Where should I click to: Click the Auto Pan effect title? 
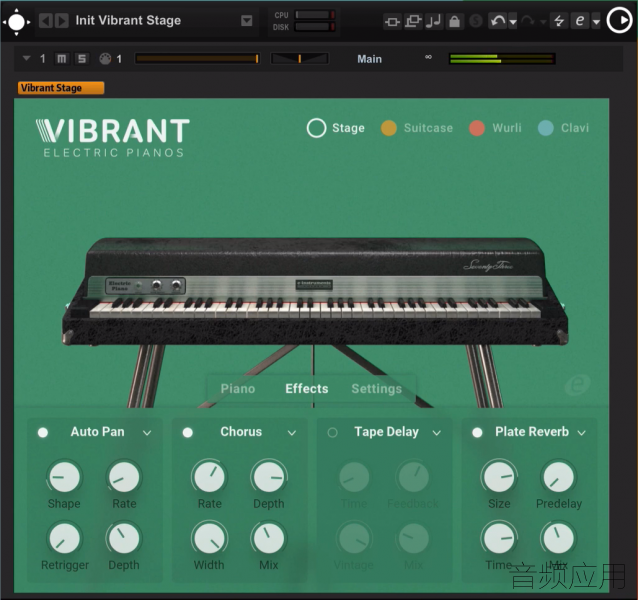pyautogui.click(x=98, y=432)
